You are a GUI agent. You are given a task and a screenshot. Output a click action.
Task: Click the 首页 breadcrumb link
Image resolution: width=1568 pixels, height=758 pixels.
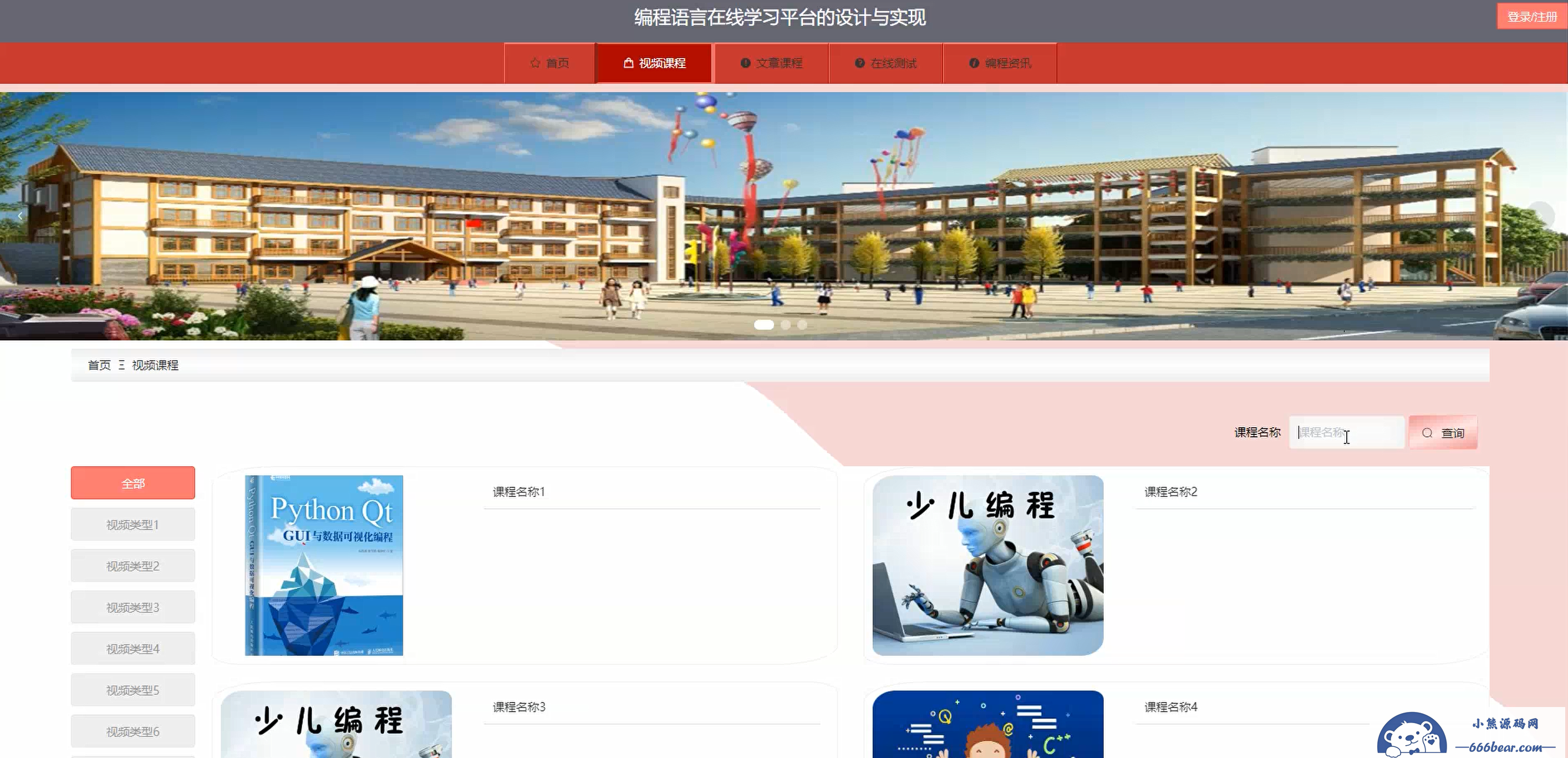(99, 365)
